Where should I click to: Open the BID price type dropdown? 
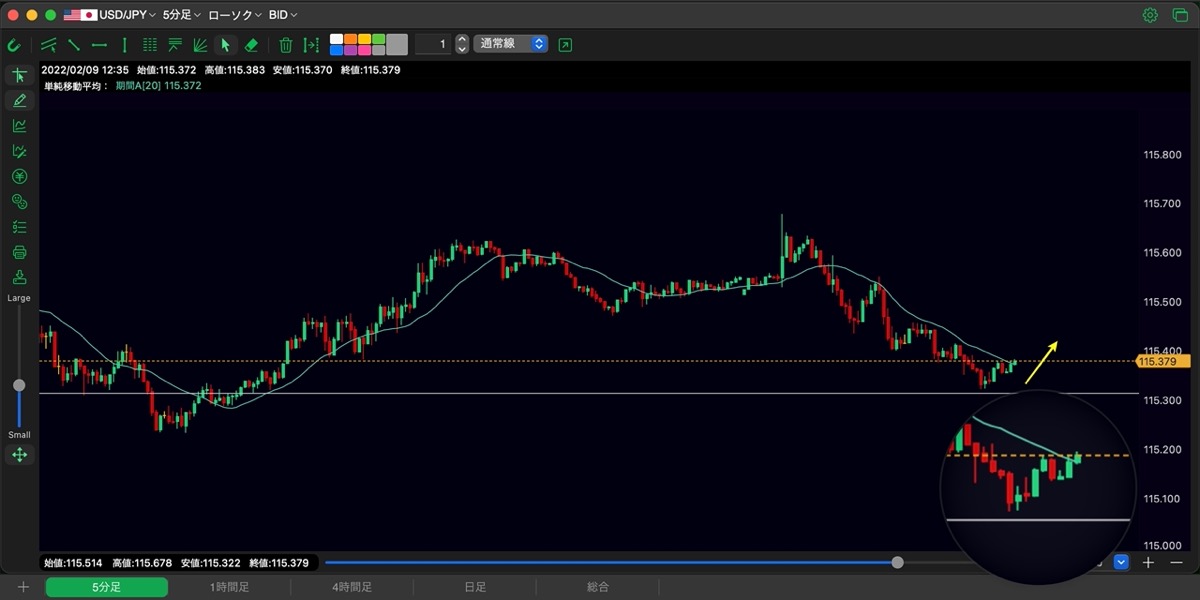(x=283, y=15)
